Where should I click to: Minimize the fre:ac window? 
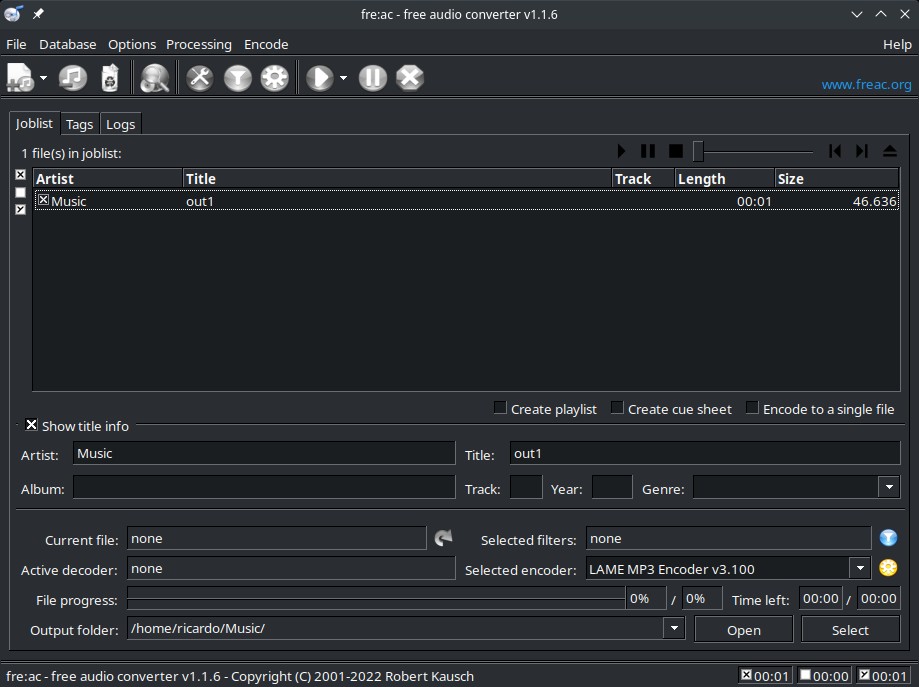coord(857,14)
